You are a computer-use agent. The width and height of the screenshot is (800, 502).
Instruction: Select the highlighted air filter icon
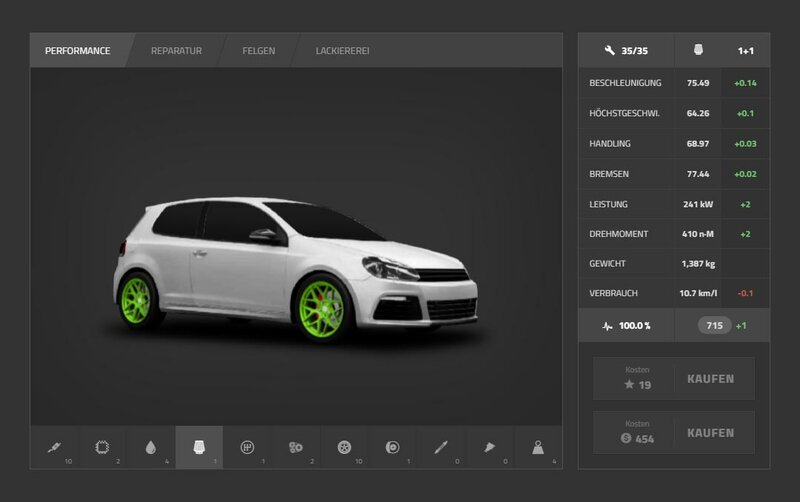coord(199,448)
